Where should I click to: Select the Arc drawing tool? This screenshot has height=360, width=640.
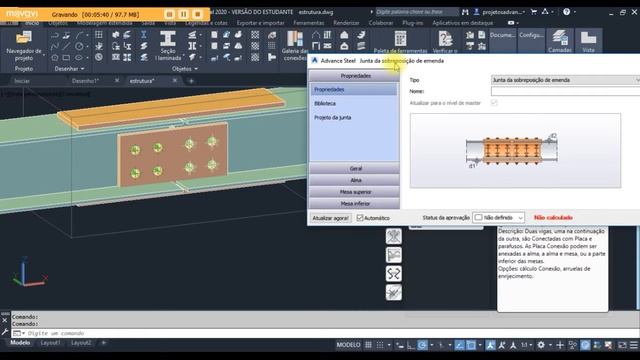pyautogui.click(x=80, y=36)
